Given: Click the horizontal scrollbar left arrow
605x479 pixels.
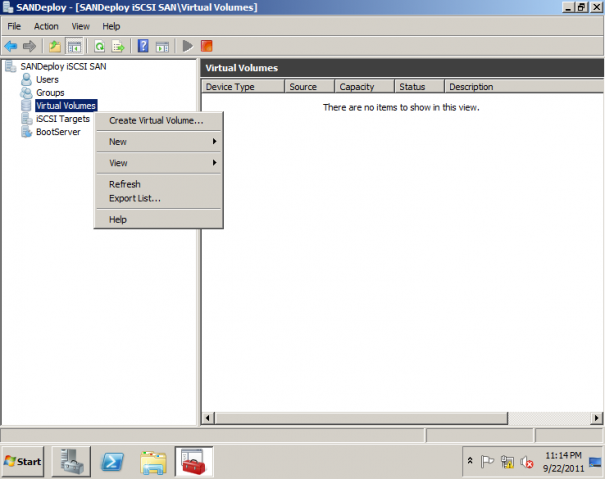Looking at the screenshot, I should 208,418.
